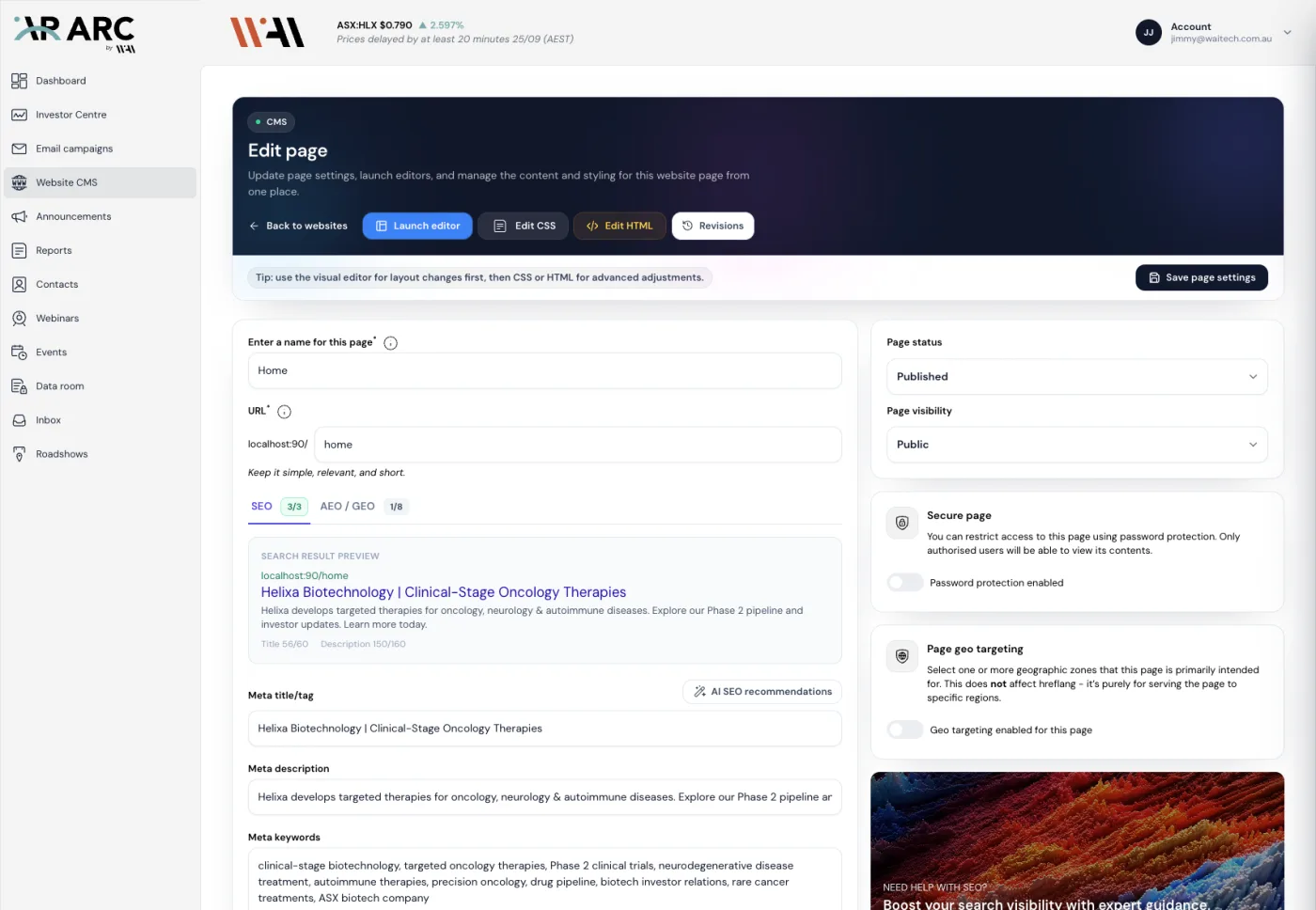Viewport: 1316px width, 910px height.
Task: Click the Roadshows pin icon
Action: coord(19,454)
